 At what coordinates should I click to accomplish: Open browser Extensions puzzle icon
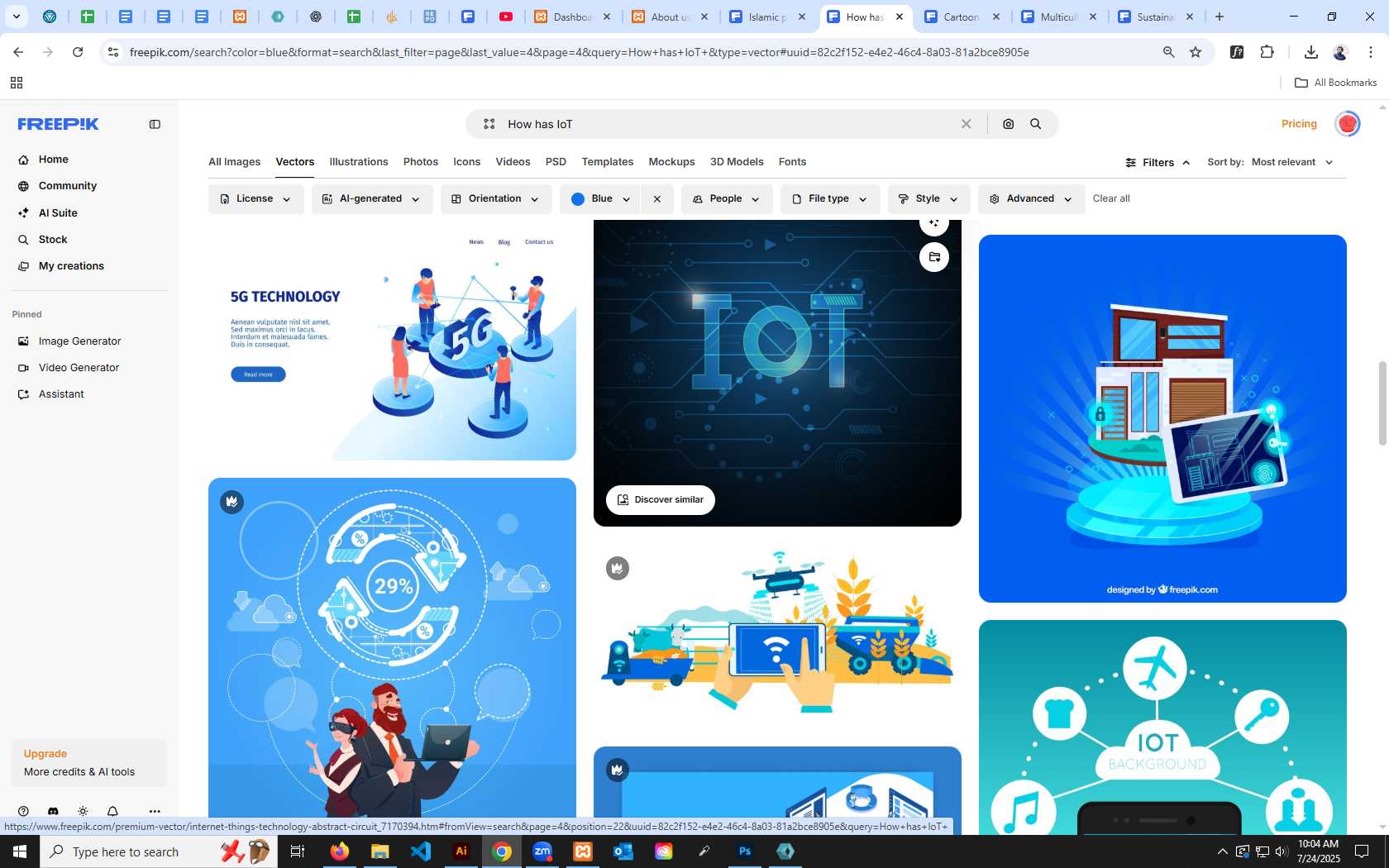(1267, 52)
